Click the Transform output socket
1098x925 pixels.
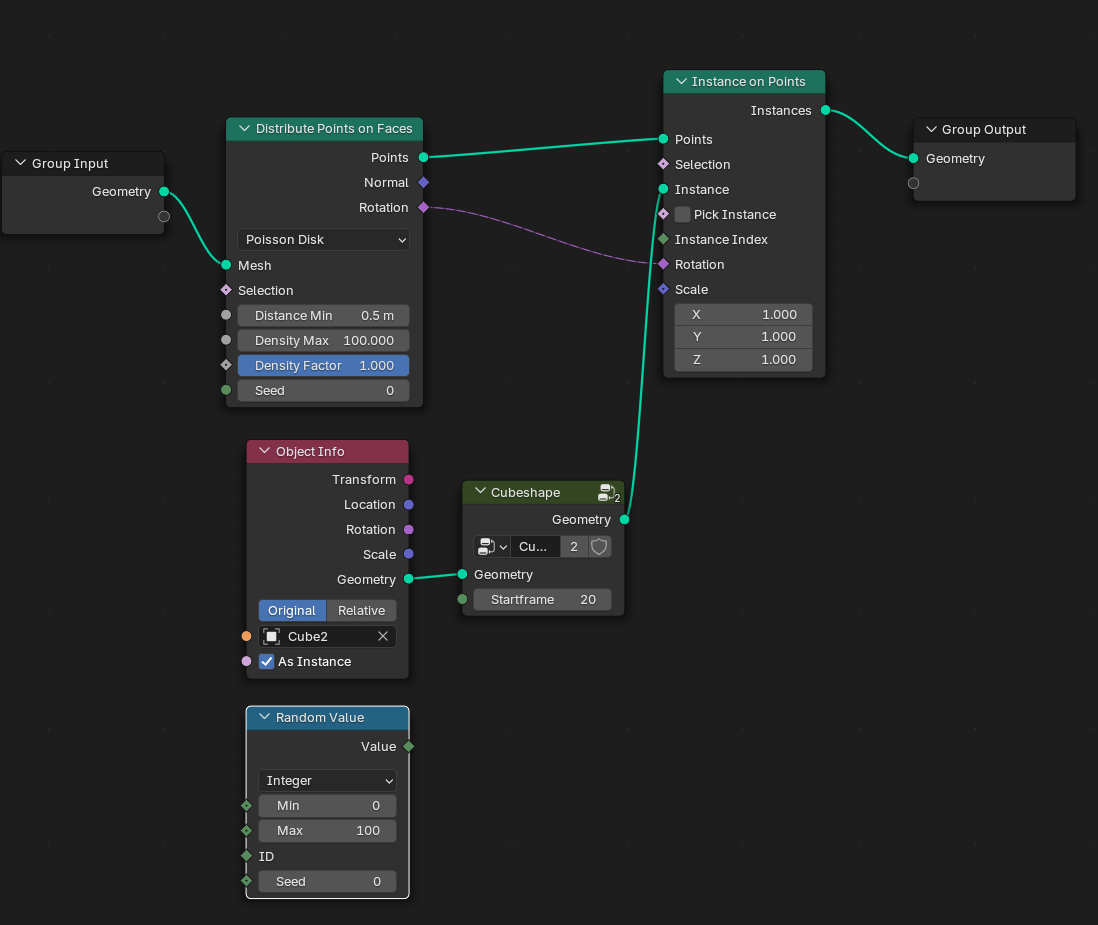pos(408,479)
